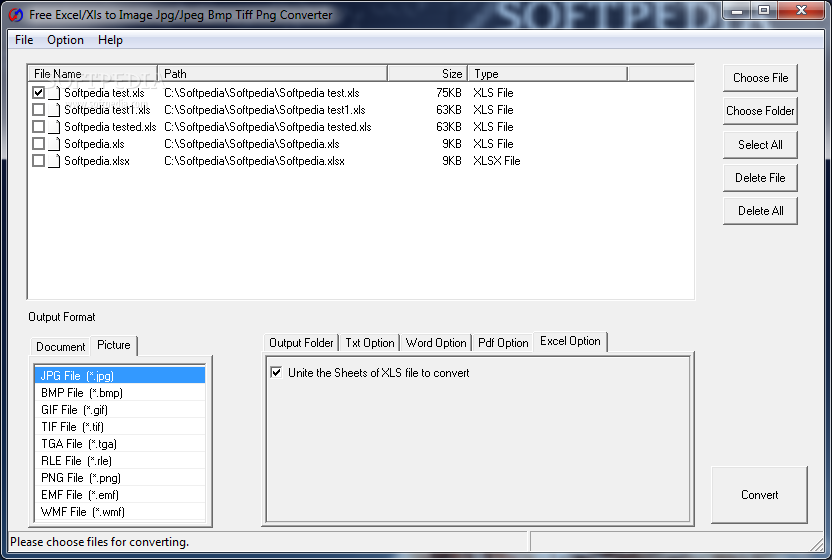This screenshot has width=832, height=560.
Task: Open the File menu
Action: pyautogui.click(x=24, y=40)
